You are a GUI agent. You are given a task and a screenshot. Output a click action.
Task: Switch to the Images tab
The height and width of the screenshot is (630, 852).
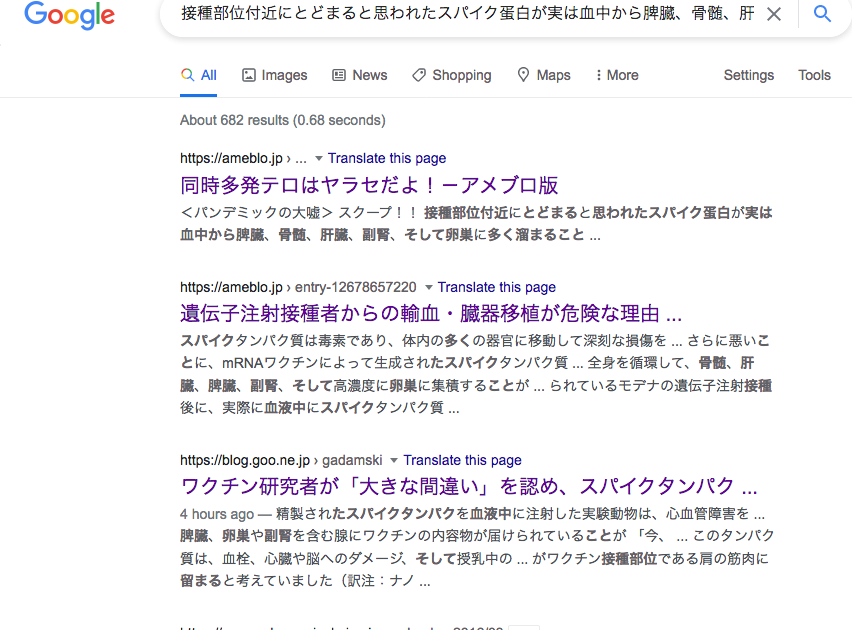tap(274, 75)
